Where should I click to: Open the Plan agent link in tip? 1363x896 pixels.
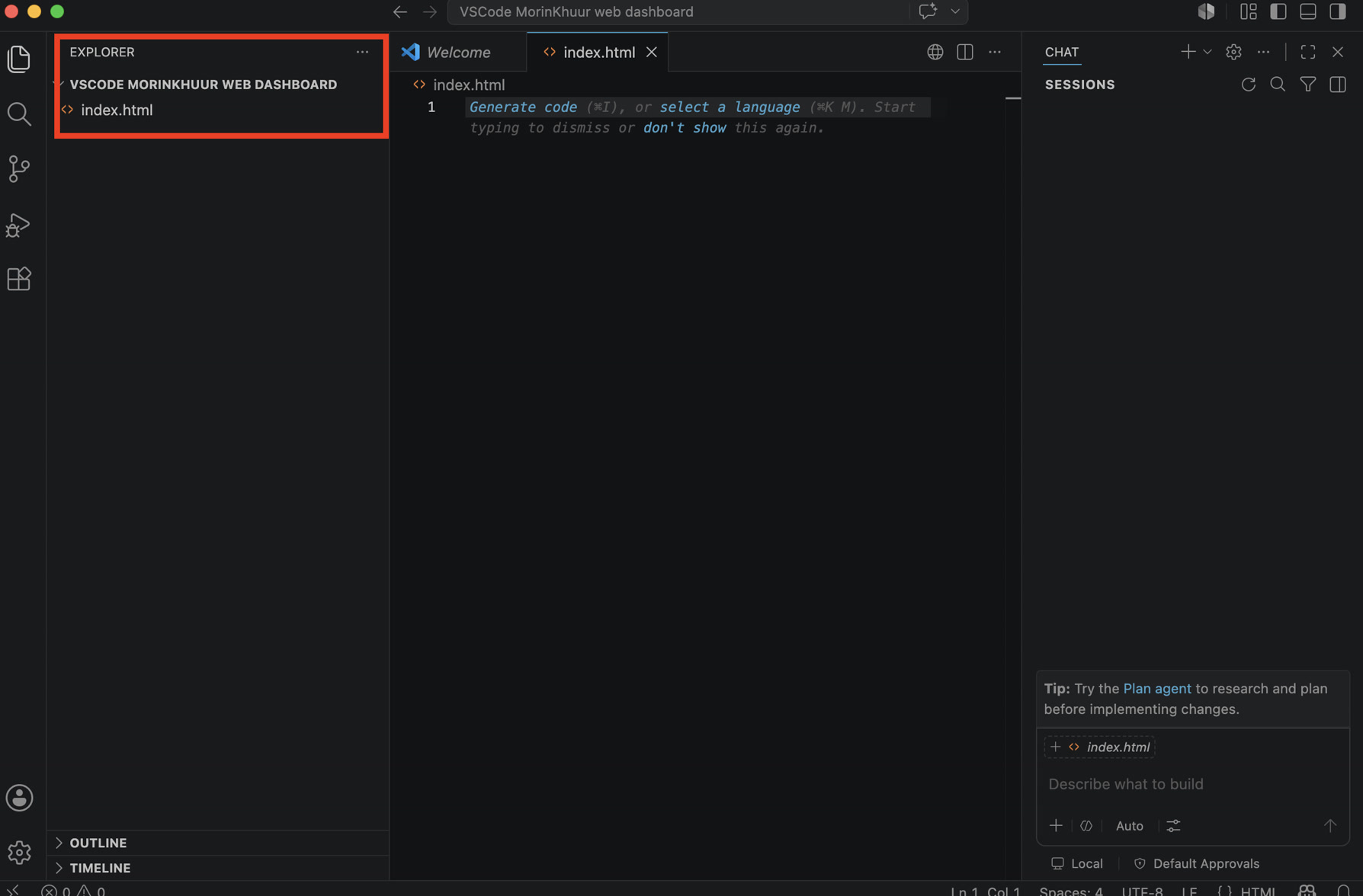pos(1156,689)
